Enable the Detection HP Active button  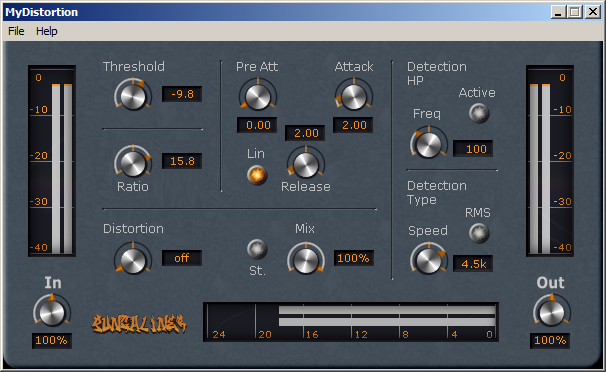click(479, 113)
